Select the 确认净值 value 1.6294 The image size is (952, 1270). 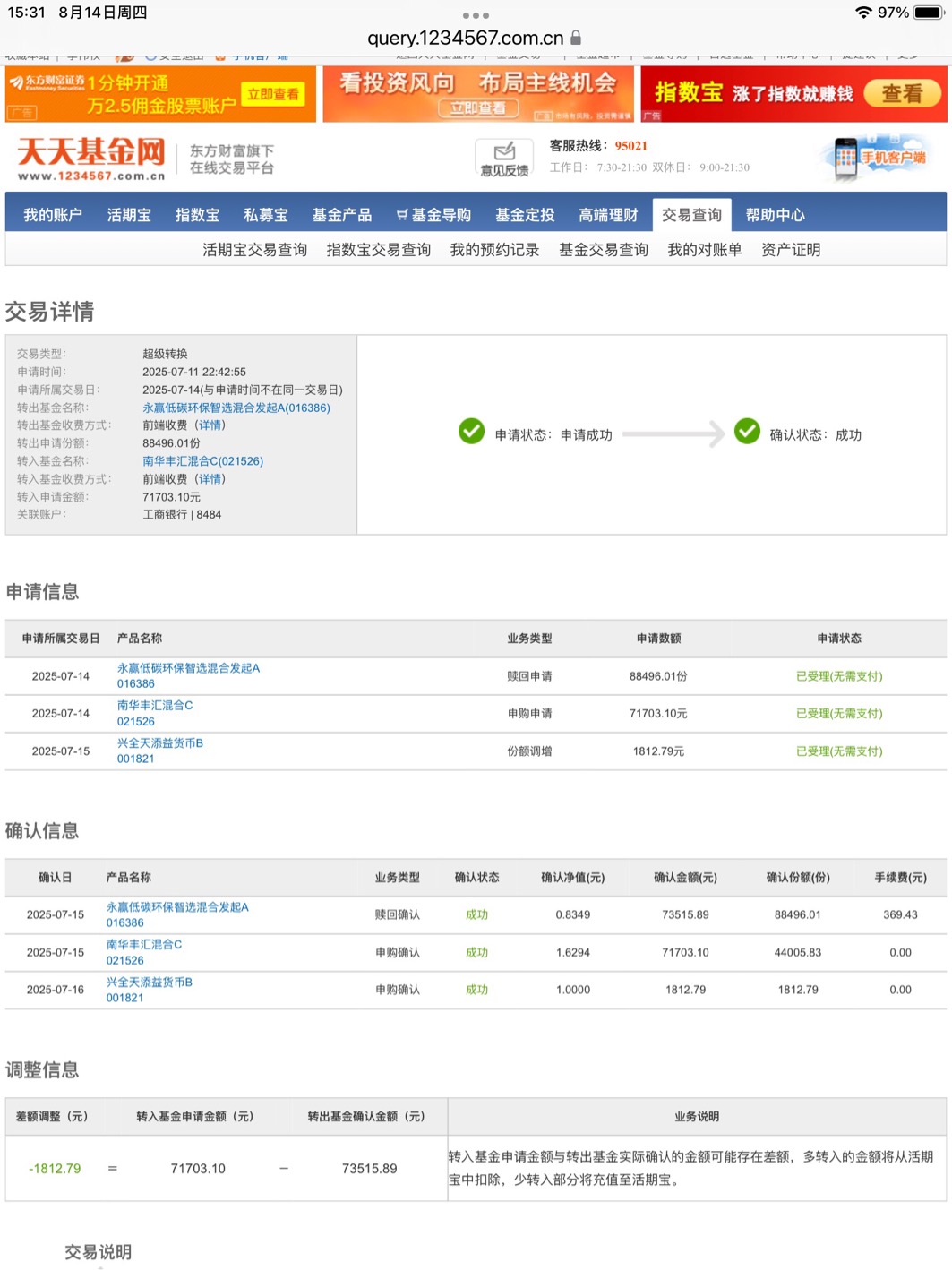pyautogui.click(x=572, y=952)
